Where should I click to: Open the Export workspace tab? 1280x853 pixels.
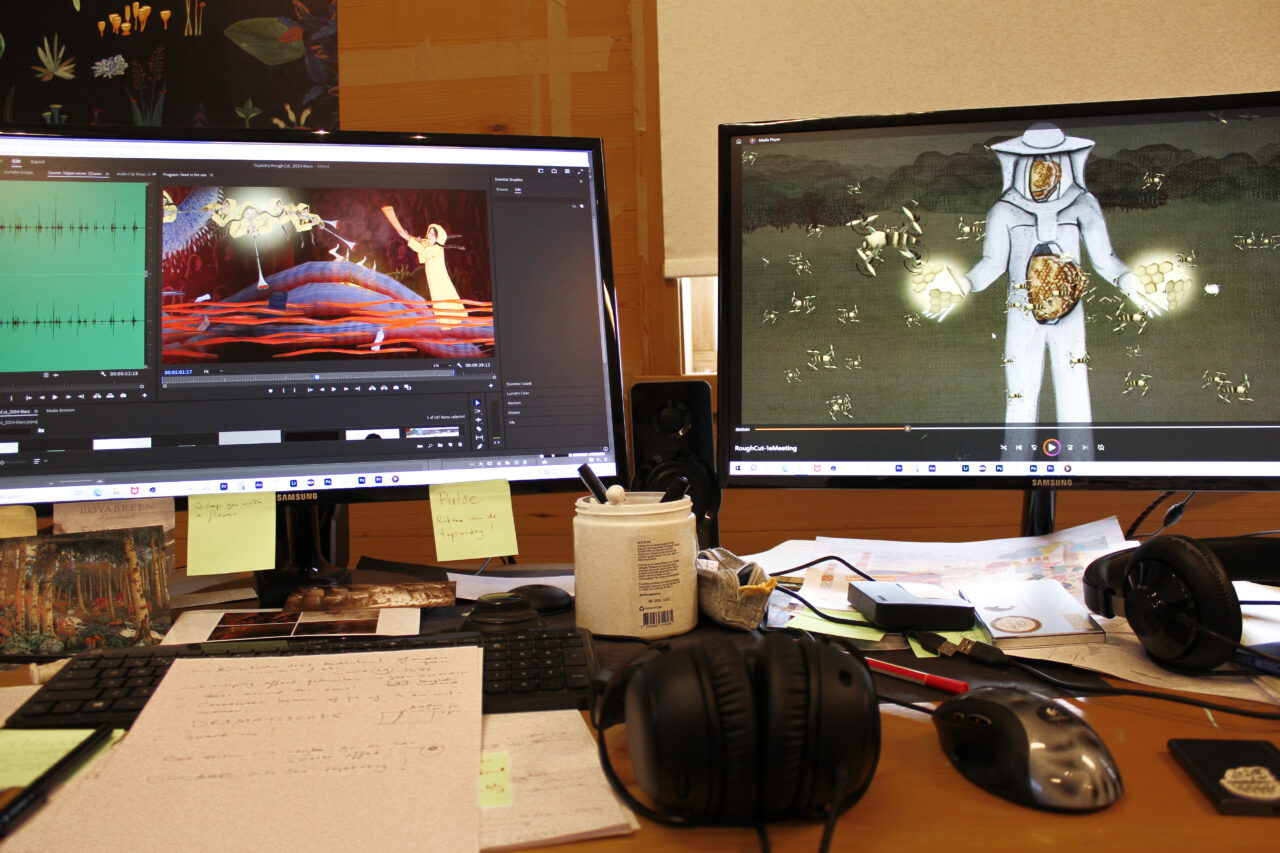coord(37,161)
